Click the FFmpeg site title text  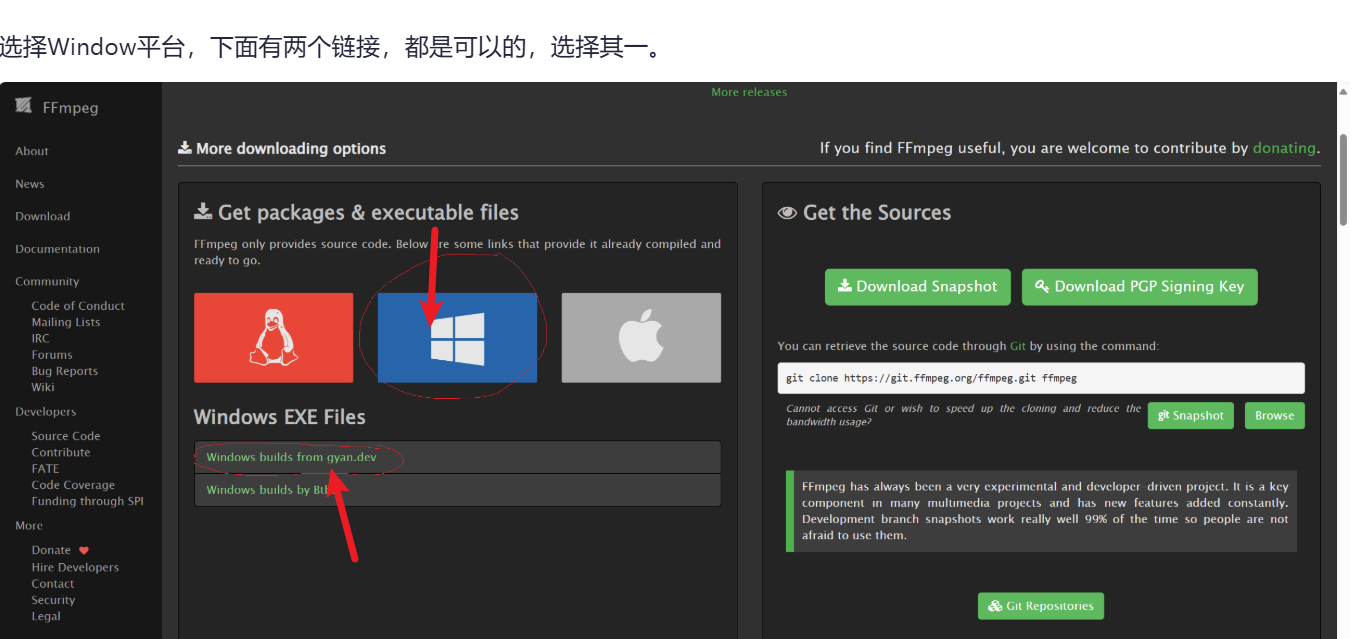(x=71, y=107)
